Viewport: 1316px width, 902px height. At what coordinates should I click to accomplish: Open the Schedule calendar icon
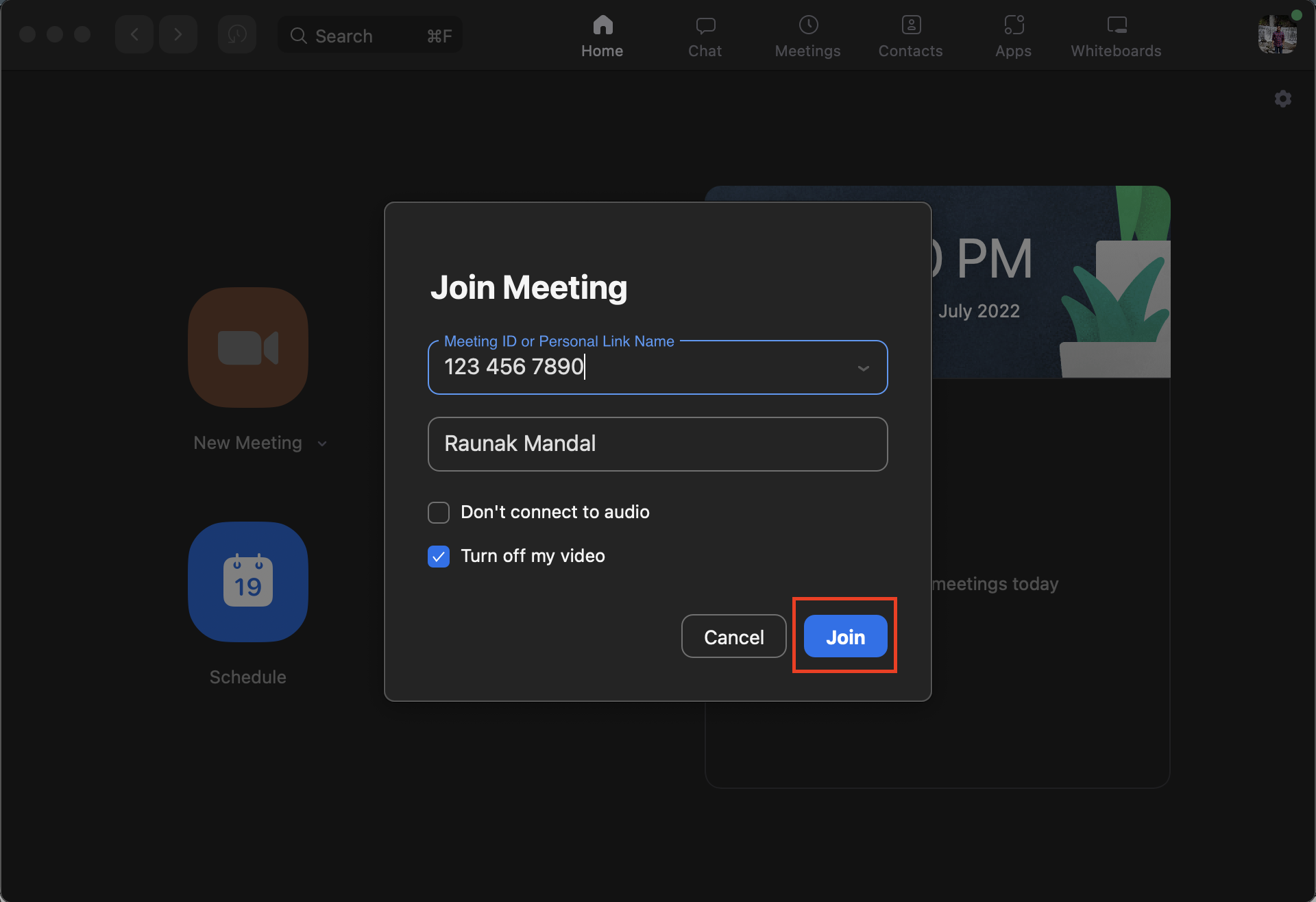247,582
